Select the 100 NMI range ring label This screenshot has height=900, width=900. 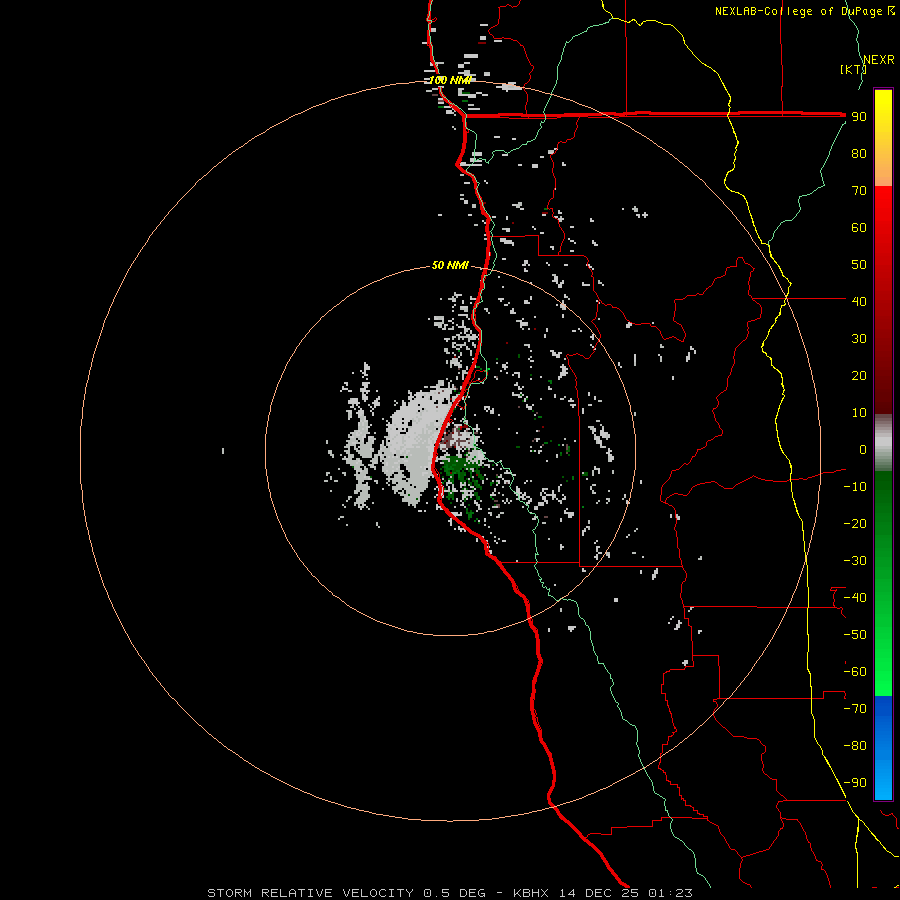pyautogui.click(x=451, y=80)
